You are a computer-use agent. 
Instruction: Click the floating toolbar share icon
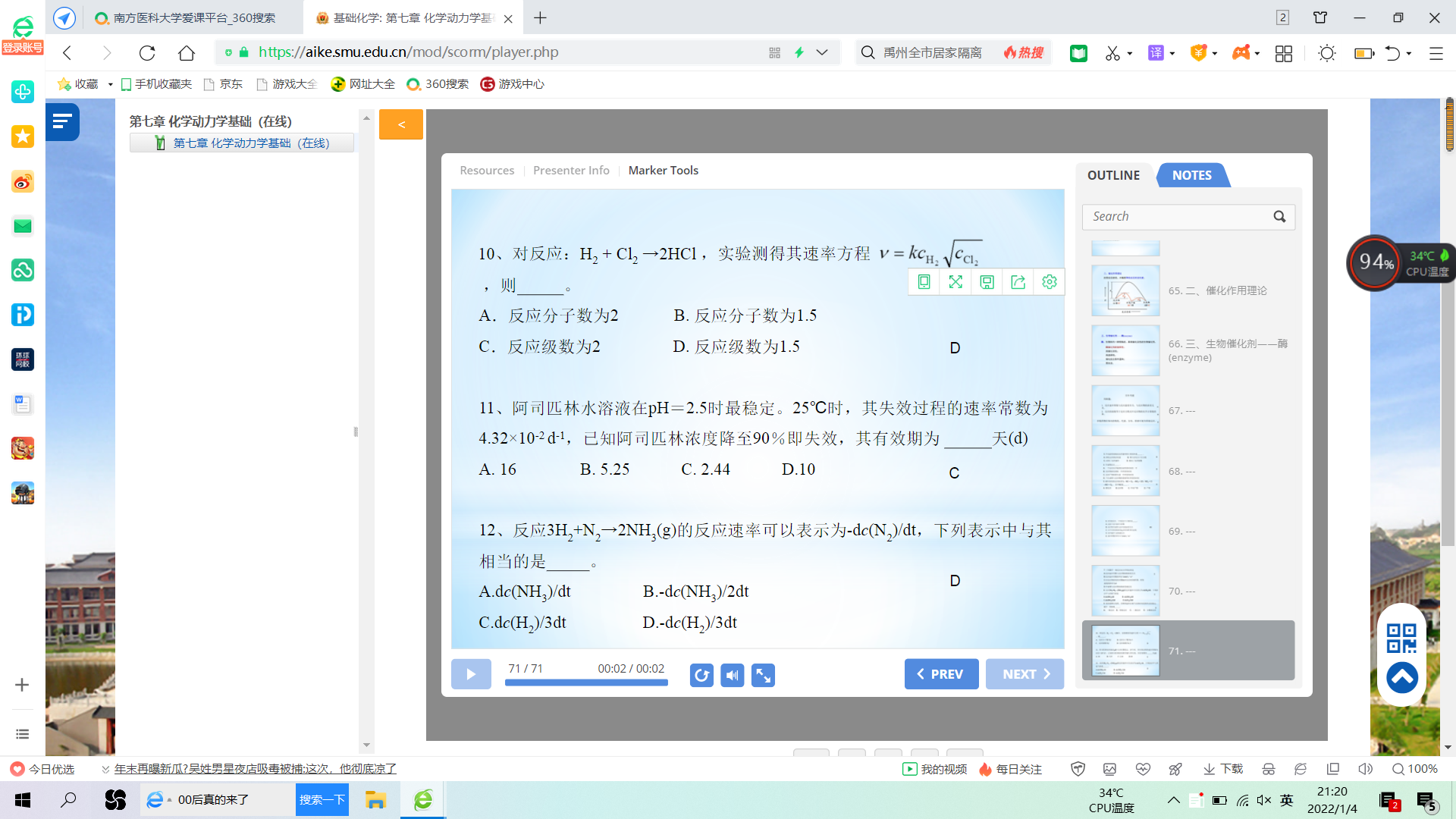[x=1018, y=282]
